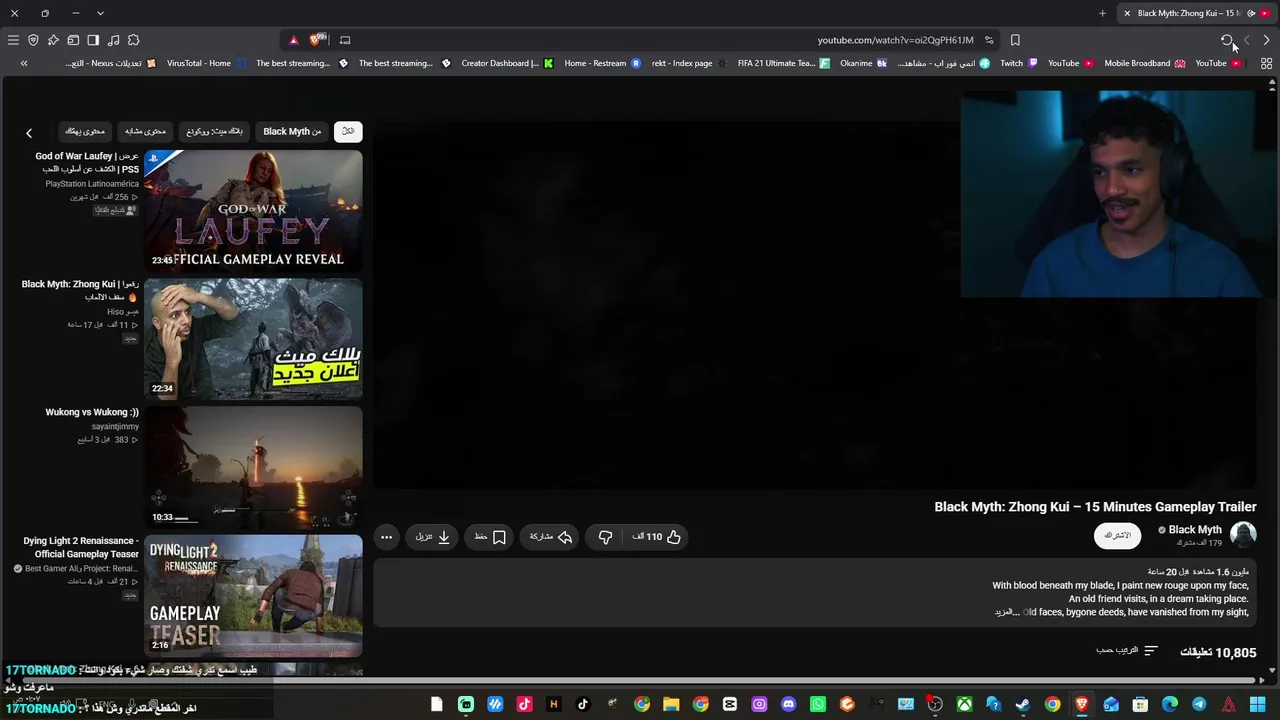Screen dimensions: 1280x720
Task: Click the sayaintjimmy channel name
Action: click(115, 427)
